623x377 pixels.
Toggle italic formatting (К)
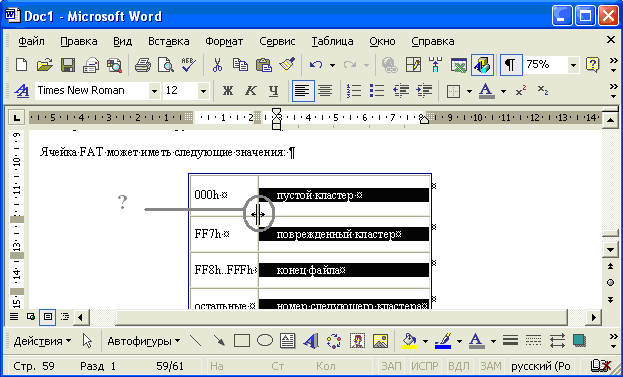point(250,91)
